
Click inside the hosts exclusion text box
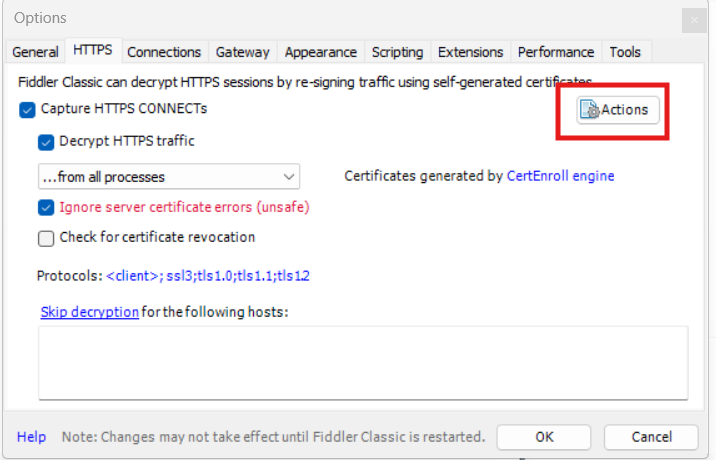pos(363,363)
